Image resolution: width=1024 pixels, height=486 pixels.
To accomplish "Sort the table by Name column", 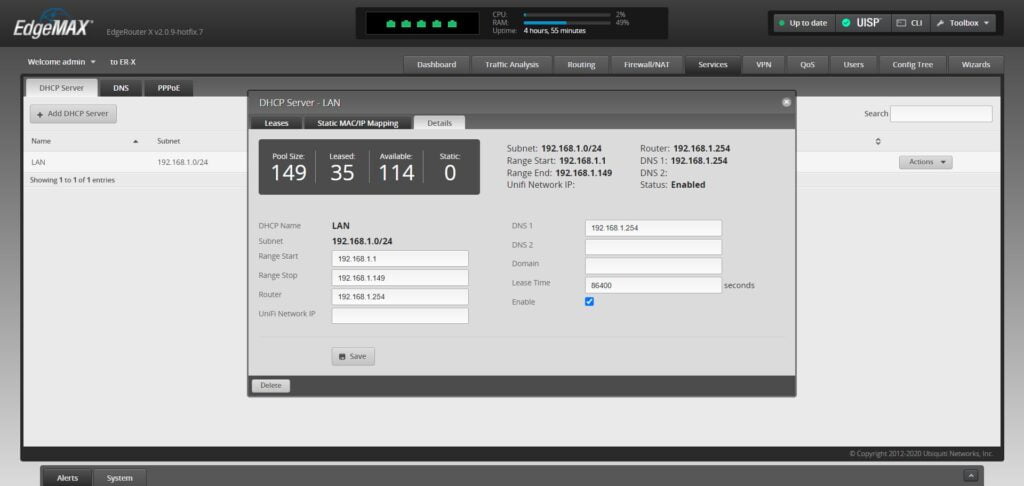I will [84, 141].
